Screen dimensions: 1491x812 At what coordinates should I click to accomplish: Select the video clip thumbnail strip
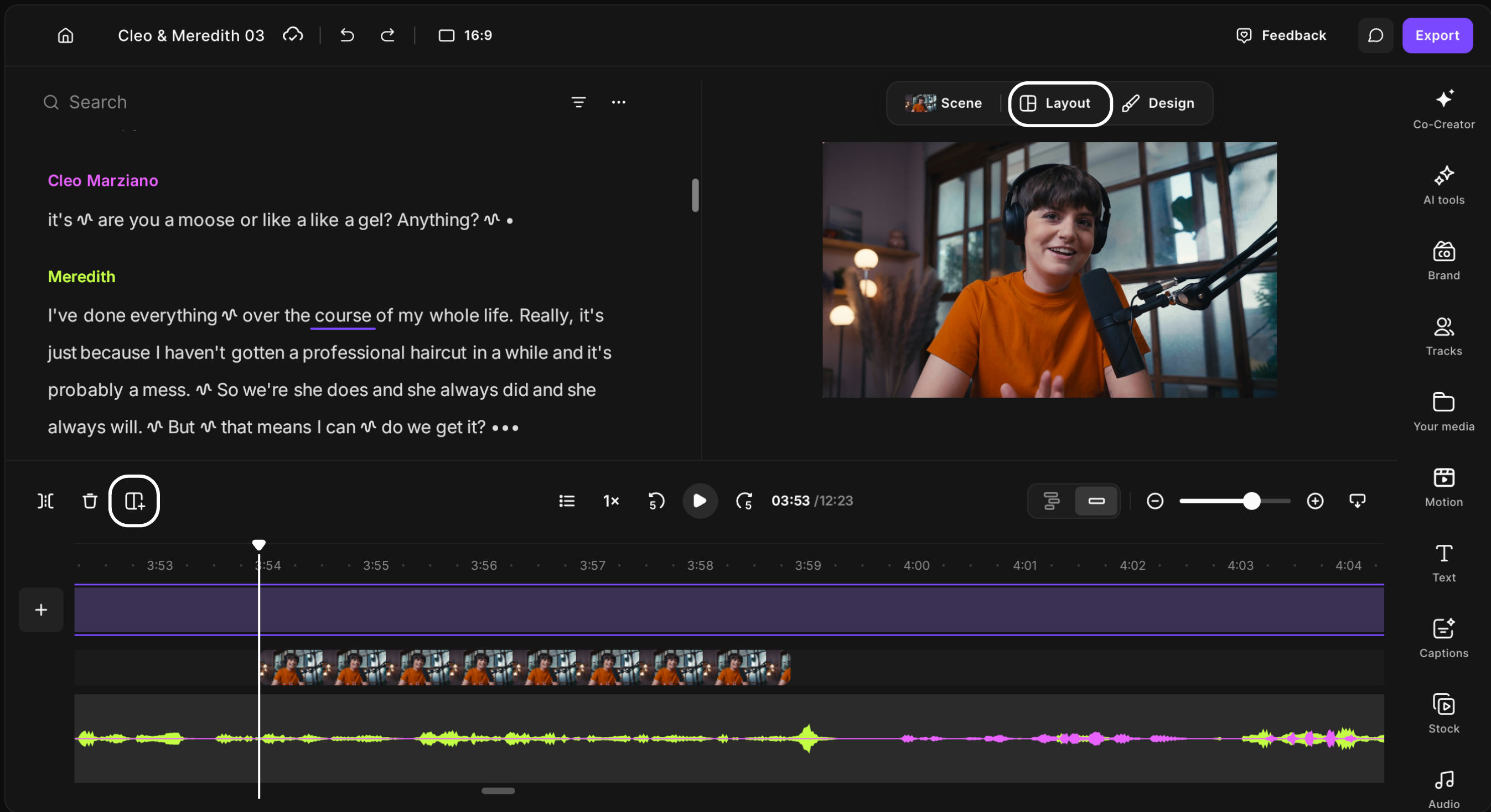[x=525, y=668]
